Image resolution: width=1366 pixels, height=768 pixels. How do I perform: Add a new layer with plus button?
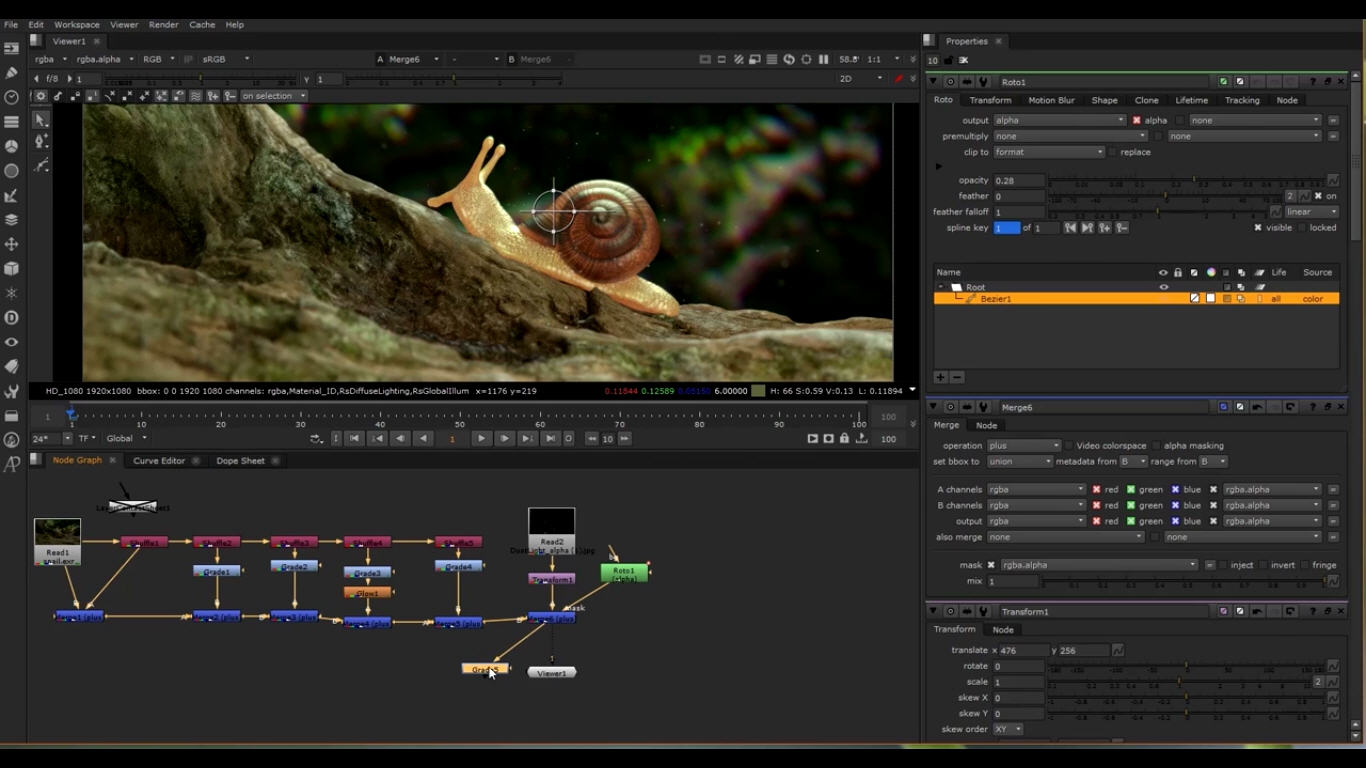pos(940,377)
